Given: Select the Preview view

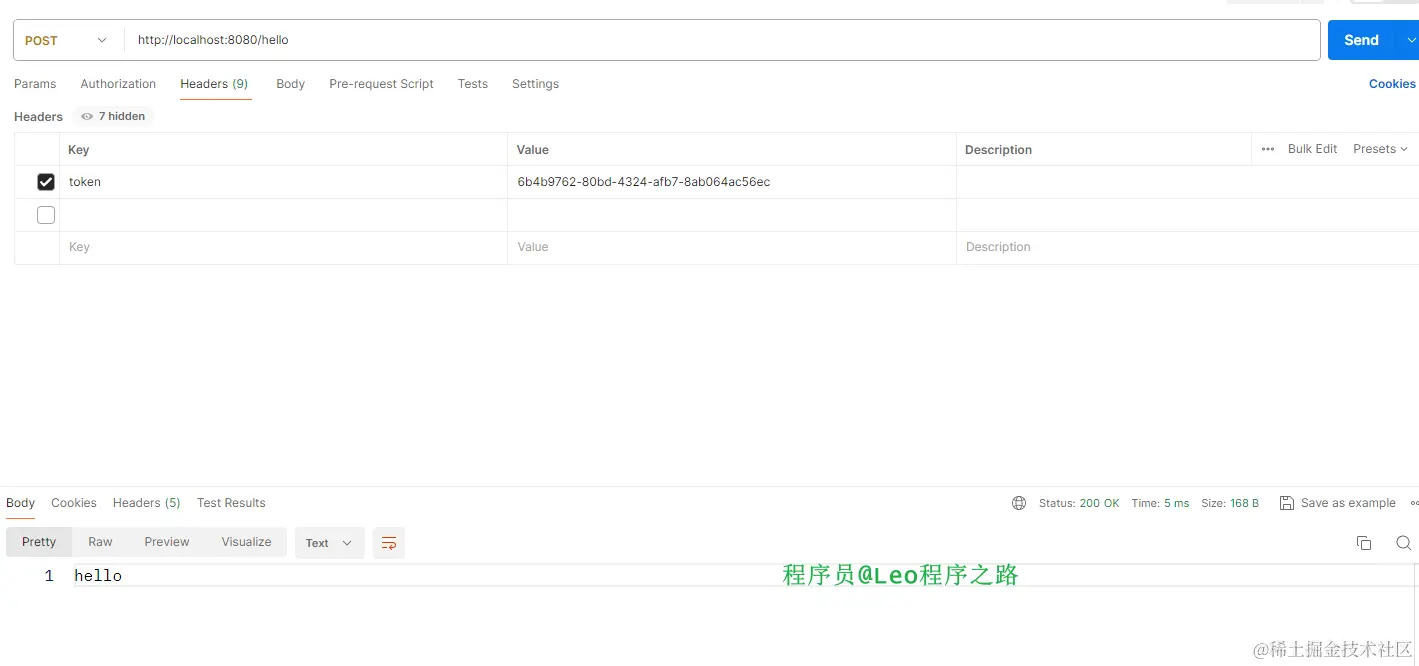Looking at the screenshot, I should [x=167, y=542].
